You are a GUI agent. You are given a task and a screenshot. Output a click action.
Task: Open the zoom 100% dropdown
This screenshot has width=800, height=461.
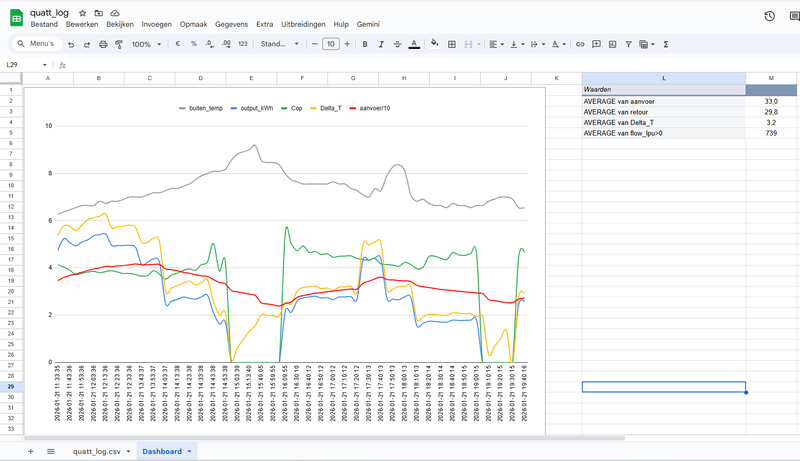click(x=145, y=44)
